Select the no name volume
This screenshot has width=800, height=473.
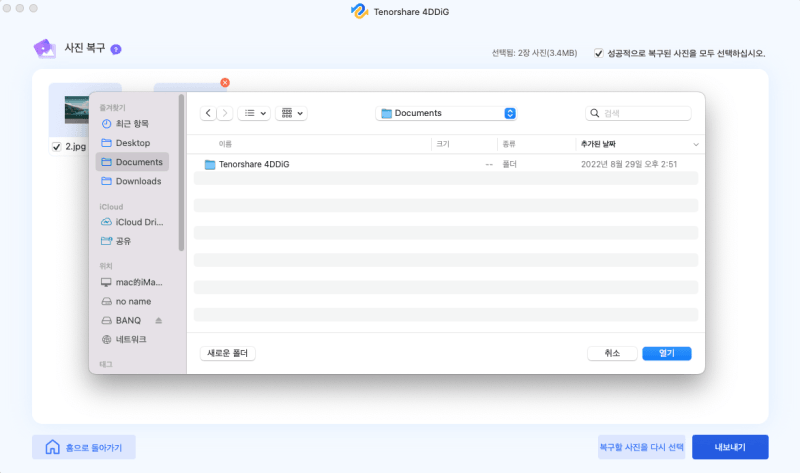pyautogui.click(x=132, y=302)
